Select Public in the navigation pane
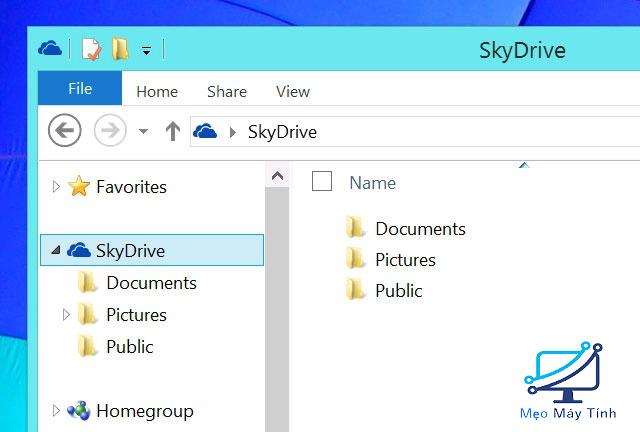The image size is (640, 432). click(x=130, y=347)
